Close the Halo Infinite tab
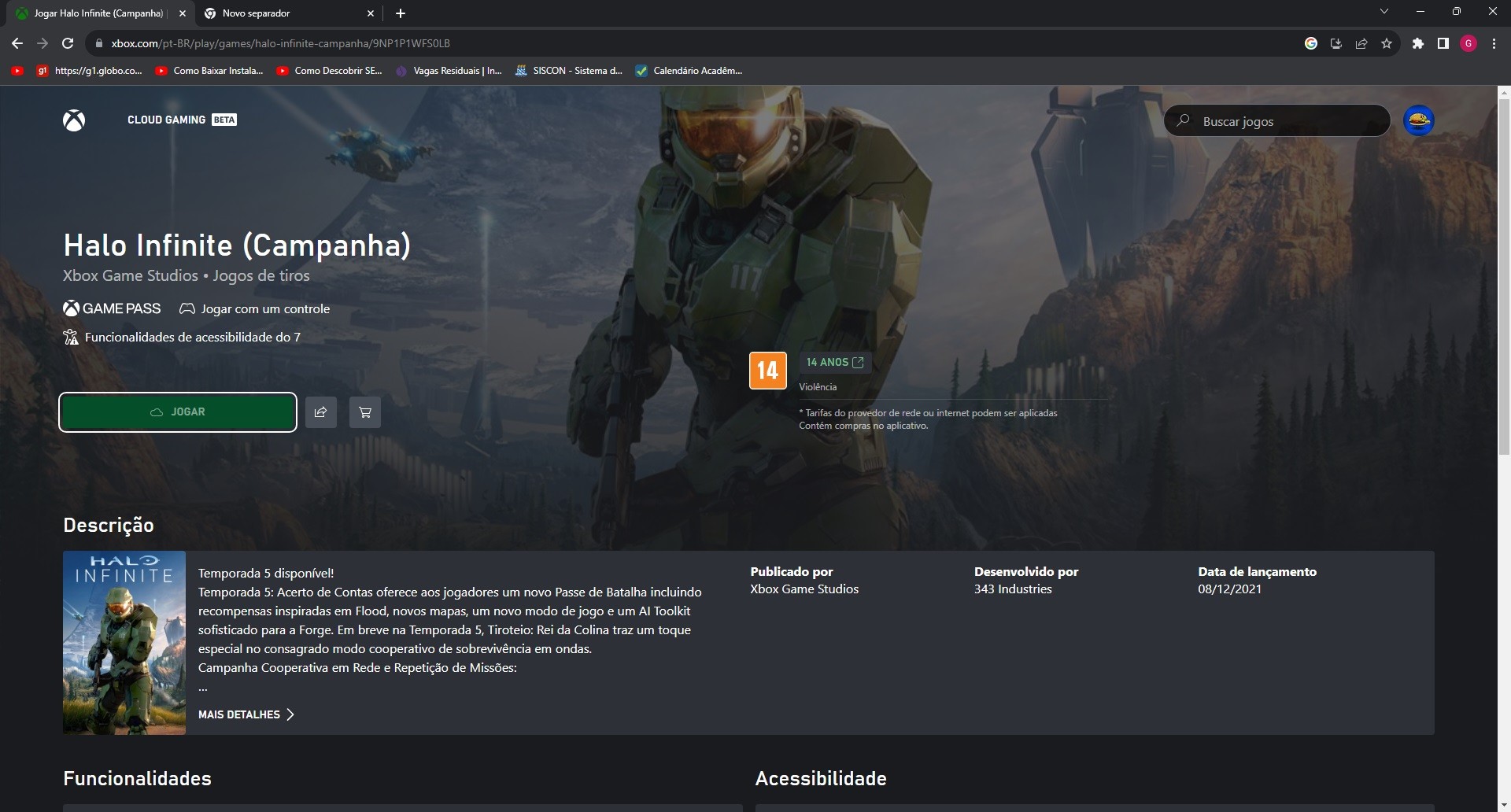Viewport: 1511px width, 812px height. tap(183, 13)
